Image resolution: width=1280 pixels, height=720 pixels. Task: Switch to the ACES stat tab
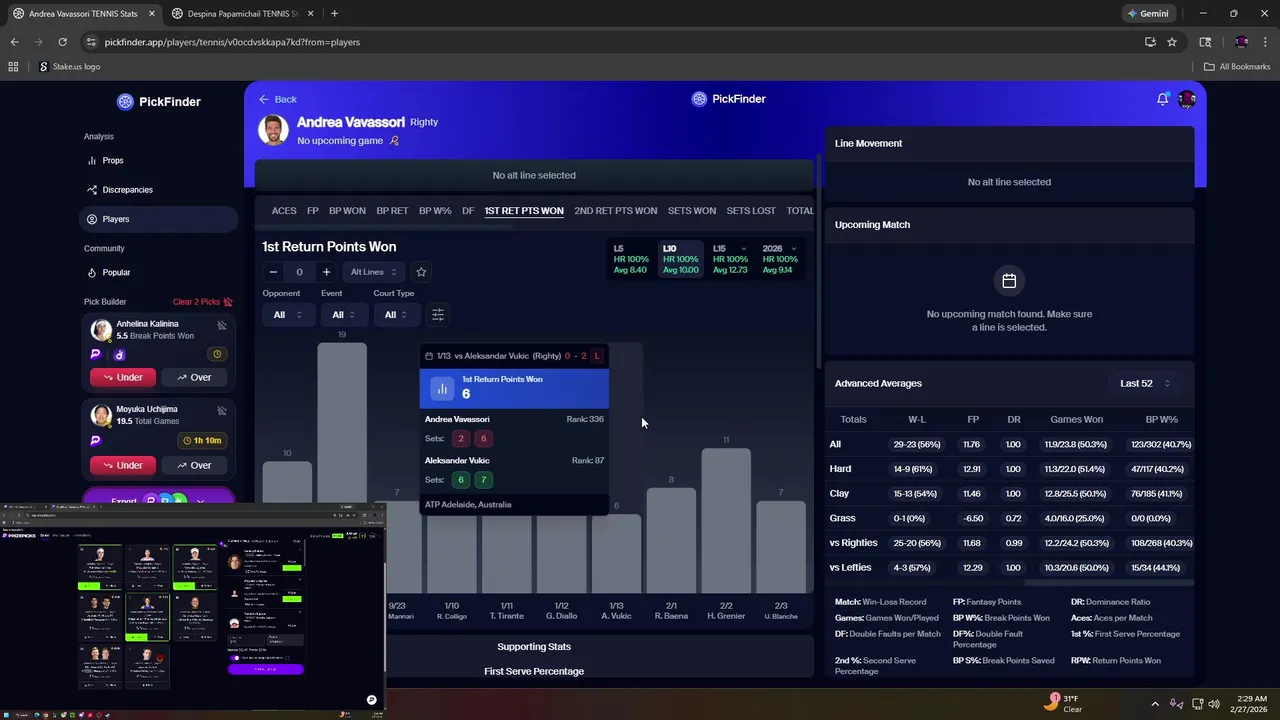coord(284,211)
